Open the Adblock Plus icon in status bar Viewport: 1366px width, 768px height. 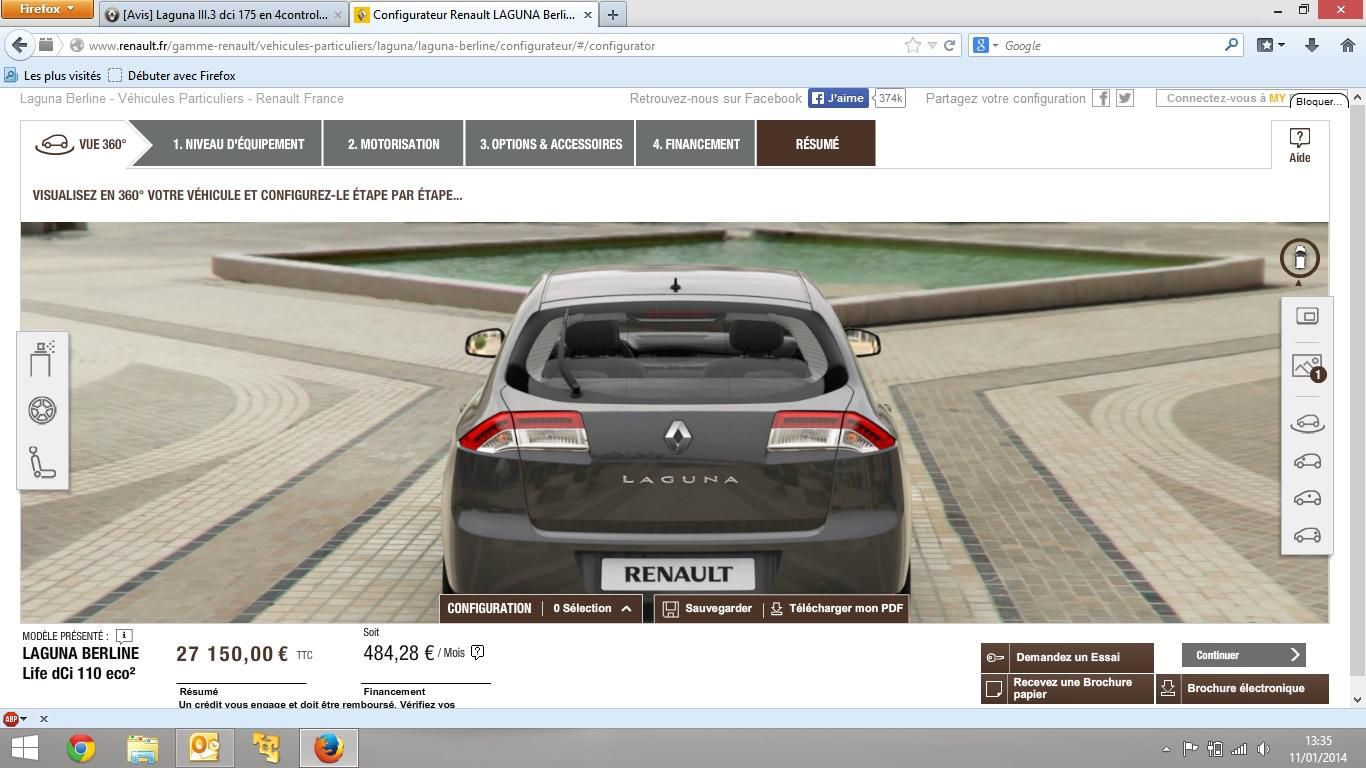[x=11, y=718]
